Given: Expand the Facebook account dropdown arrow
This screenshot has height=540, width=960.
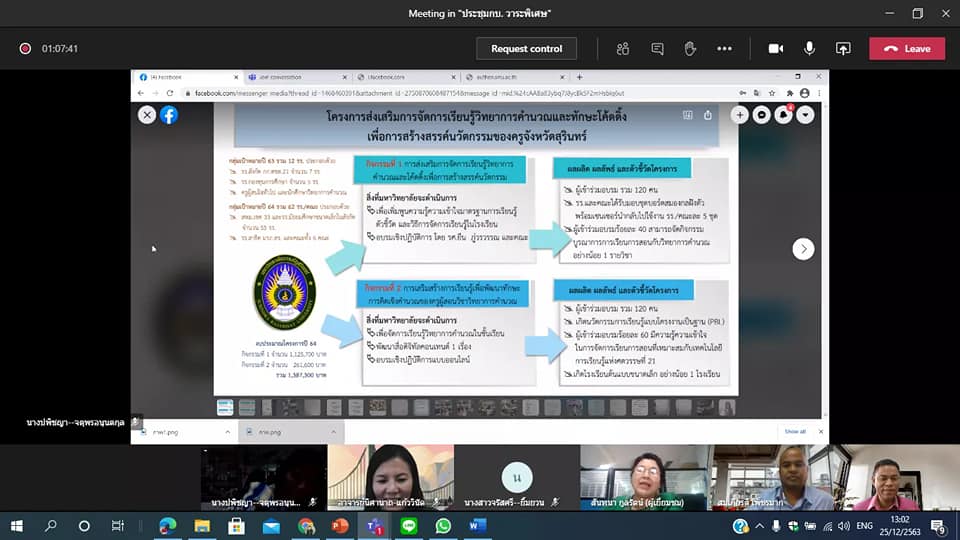Looking at the screenshot, I should point(805,115).
